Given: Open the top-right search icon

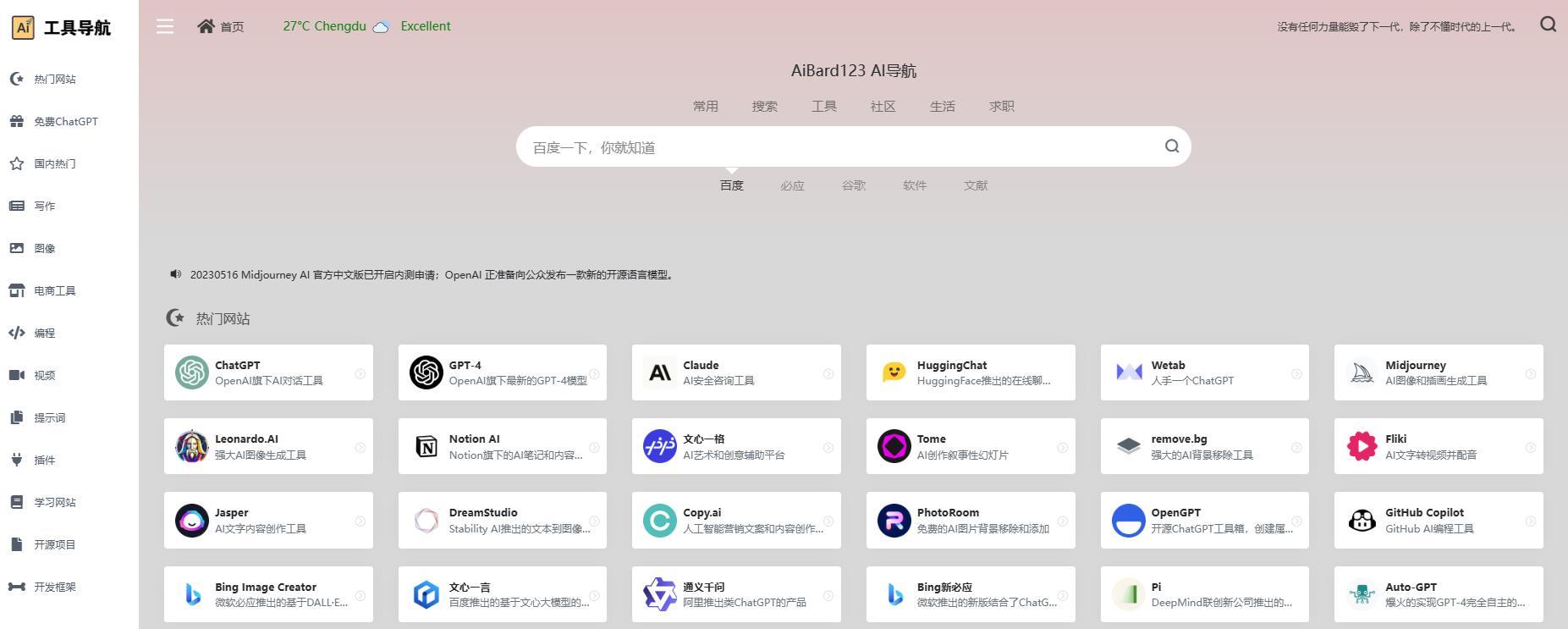Looking at the screenshot, I should (x=1548, y=25).
